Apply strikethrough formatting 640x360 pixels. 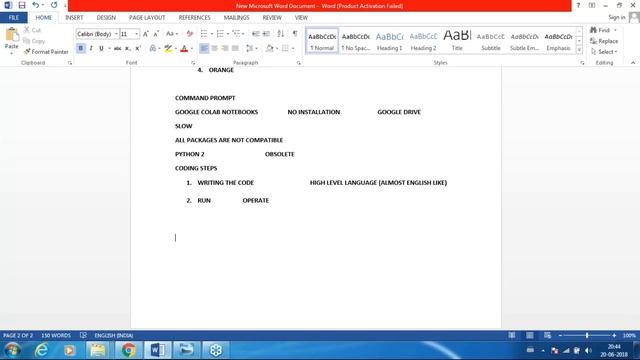click(117, 49)
